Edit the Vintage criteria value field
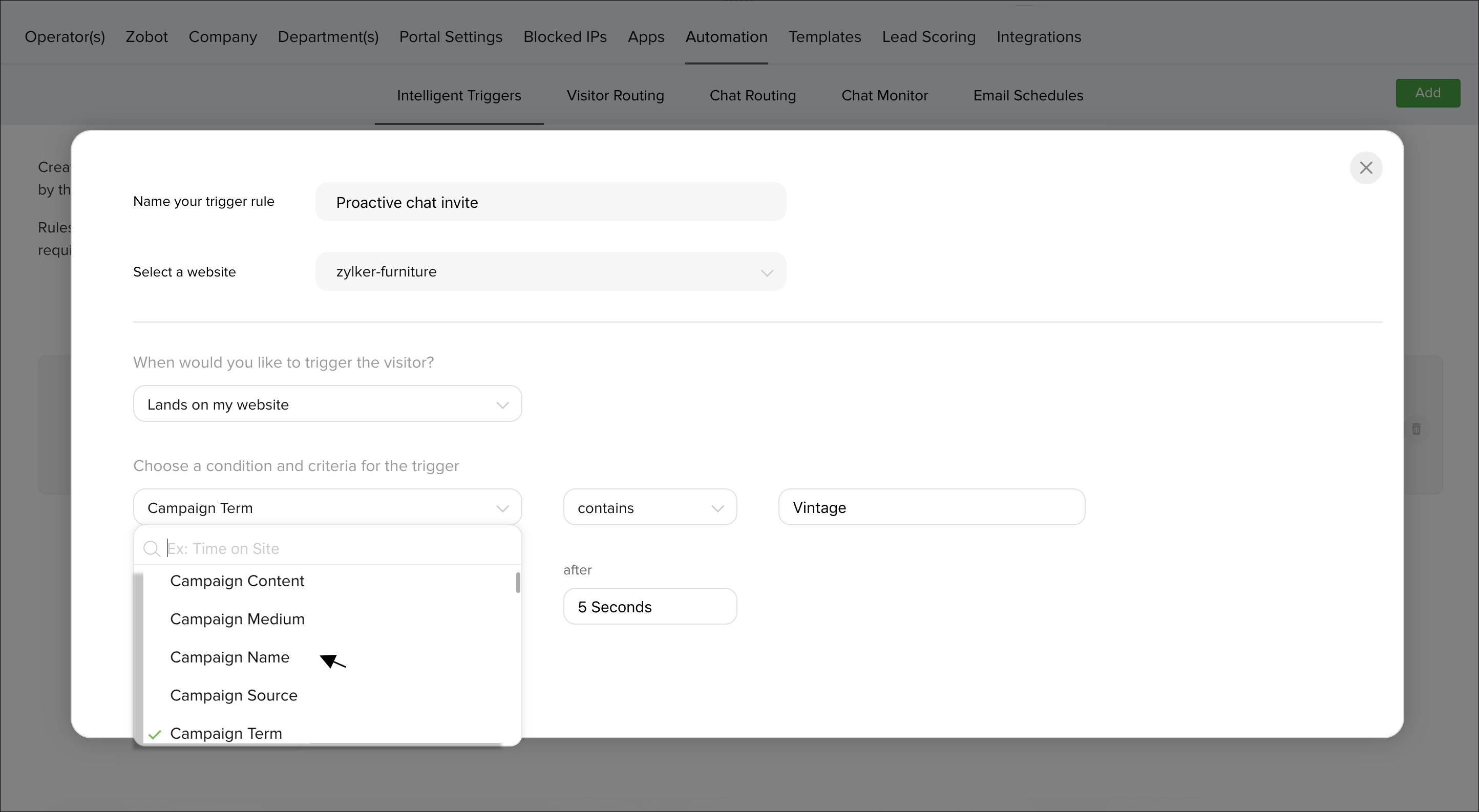The image size is (1479, 812). [x=931, y=507]
